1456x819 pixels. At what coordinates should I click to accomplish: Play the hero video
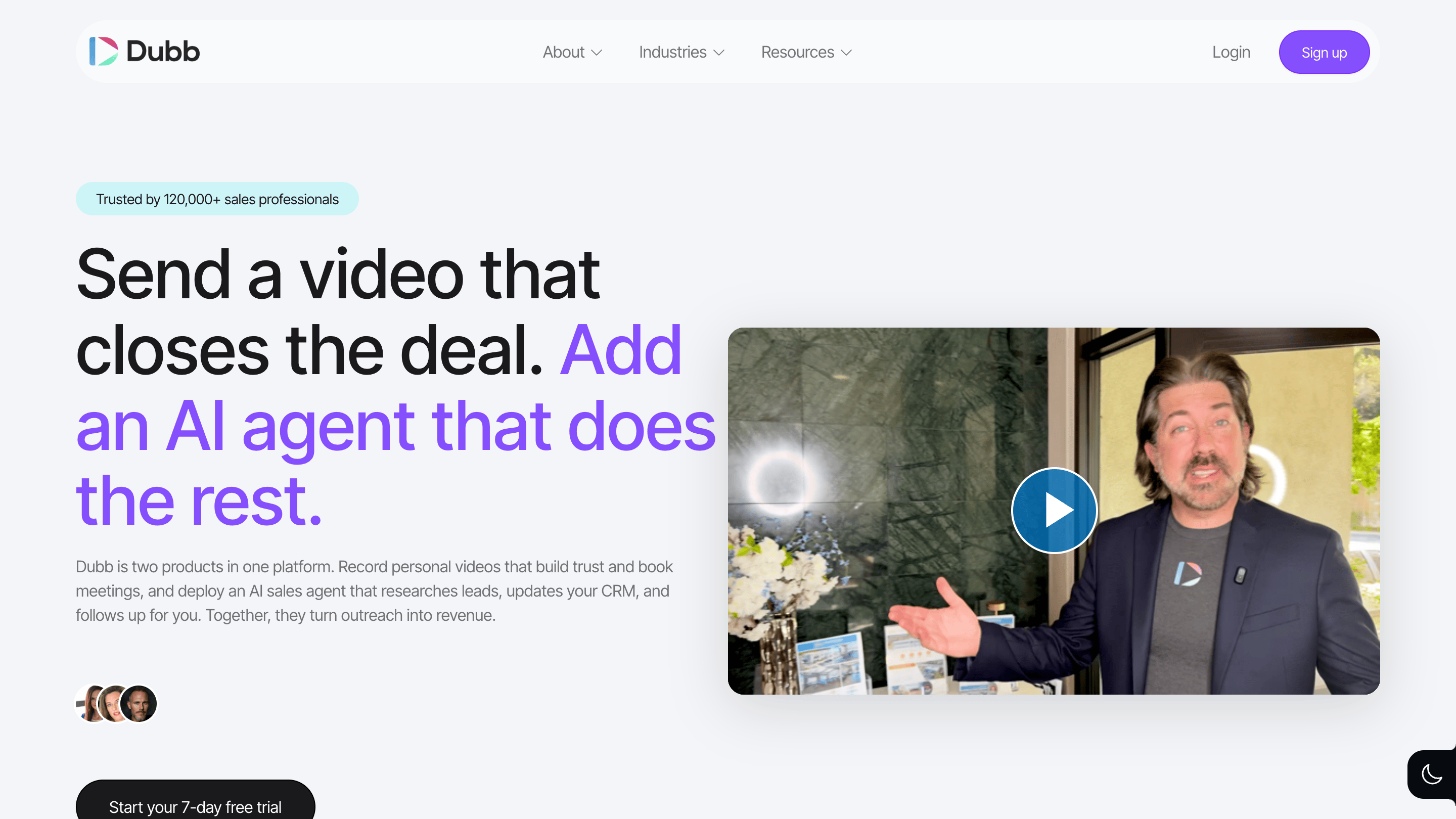click(1054, 511)
